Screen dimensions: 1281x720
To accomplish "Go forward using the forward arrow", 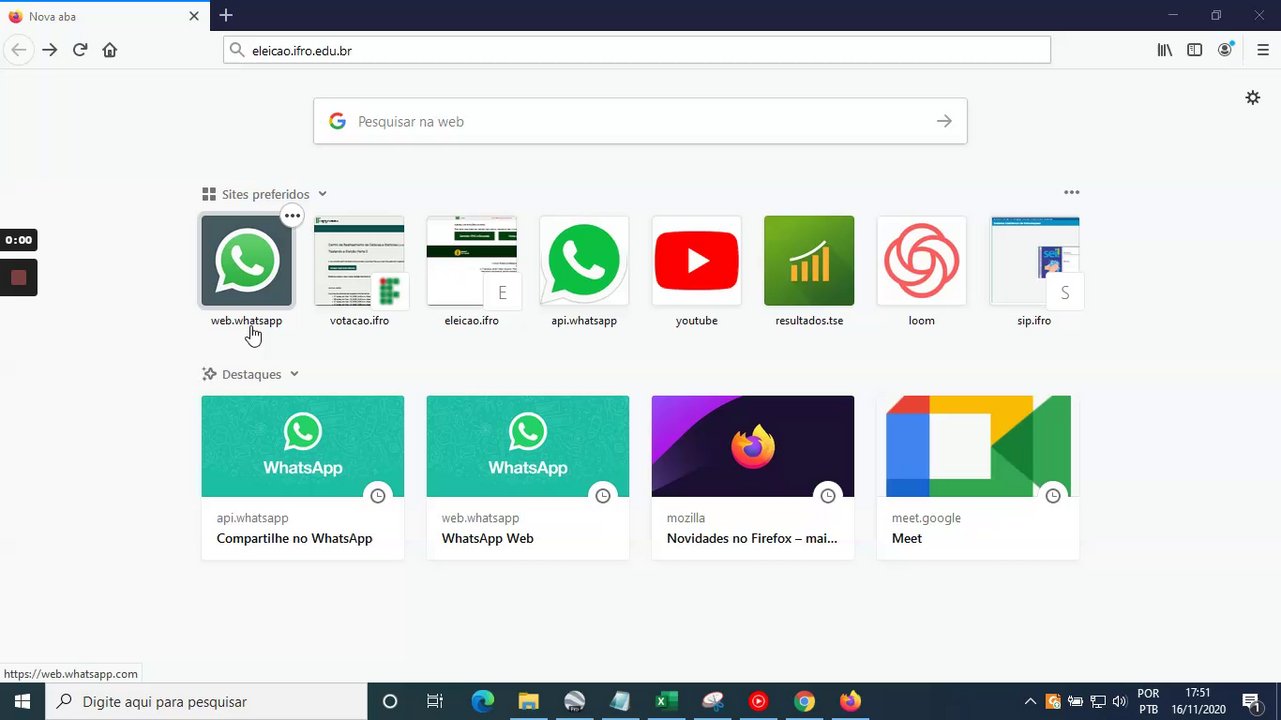I will pos(50,50).
